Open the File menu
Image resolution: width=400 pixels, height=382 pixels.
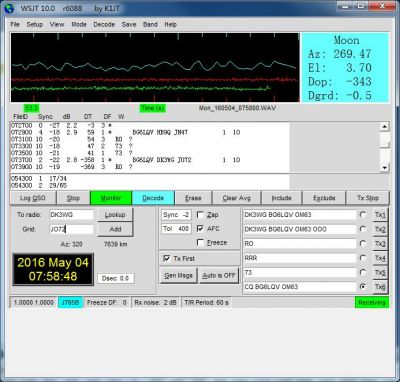(x=15, y=25)
